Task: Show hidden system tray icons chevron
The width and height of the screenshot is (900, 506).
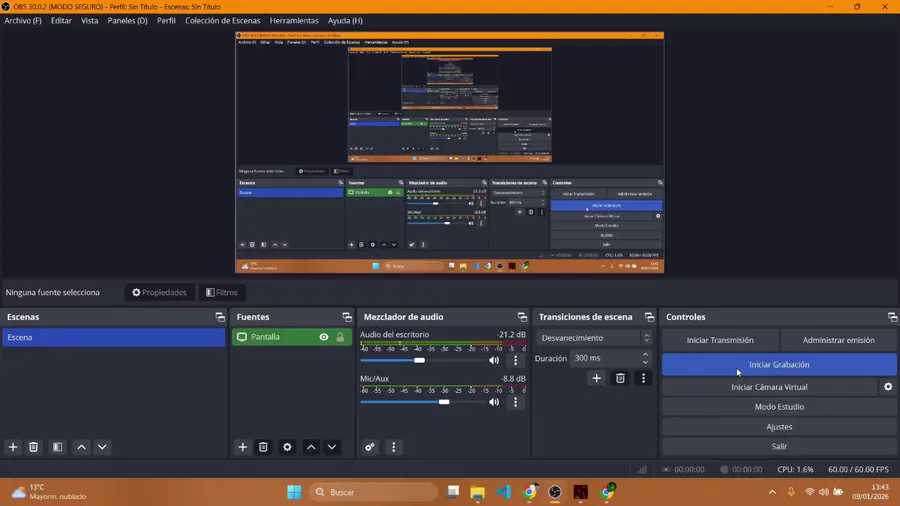Action: point(772,492)
